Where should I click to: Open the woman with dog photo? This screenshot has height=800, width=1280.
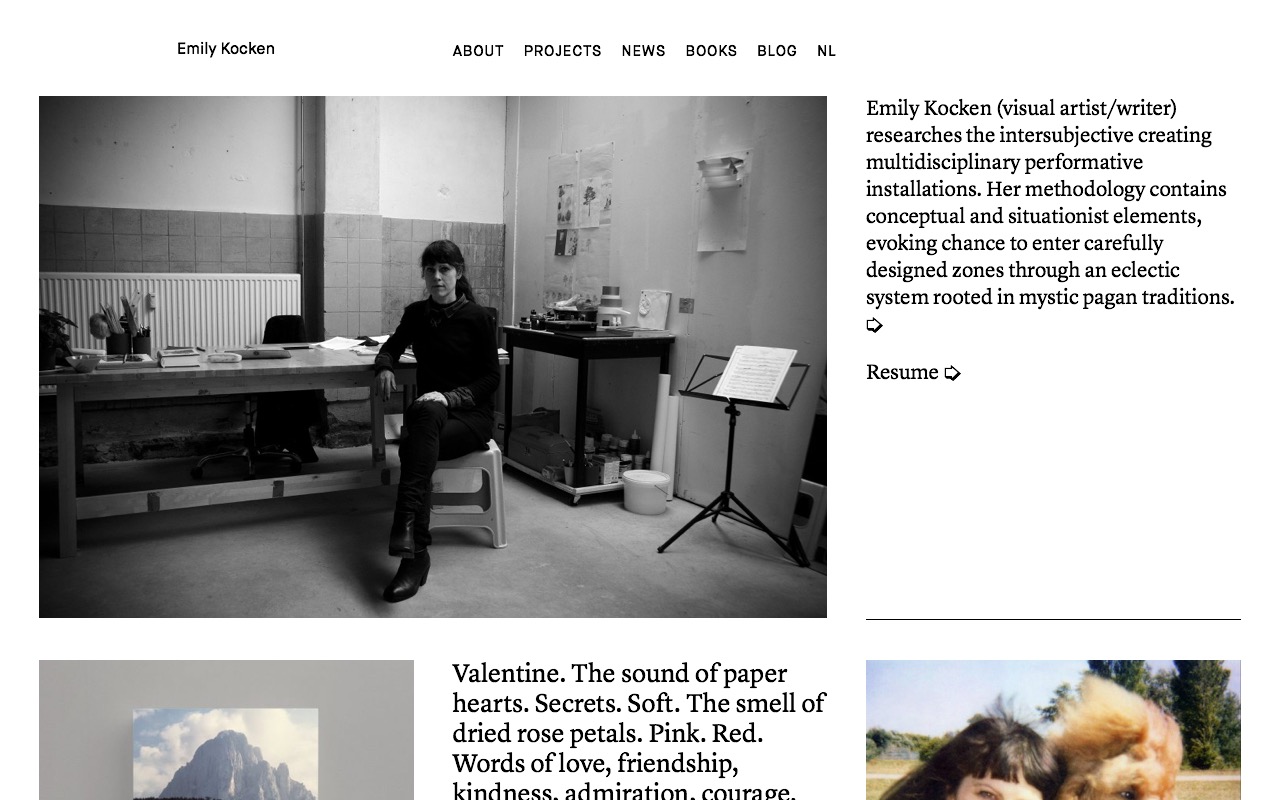click(1053, 730)
